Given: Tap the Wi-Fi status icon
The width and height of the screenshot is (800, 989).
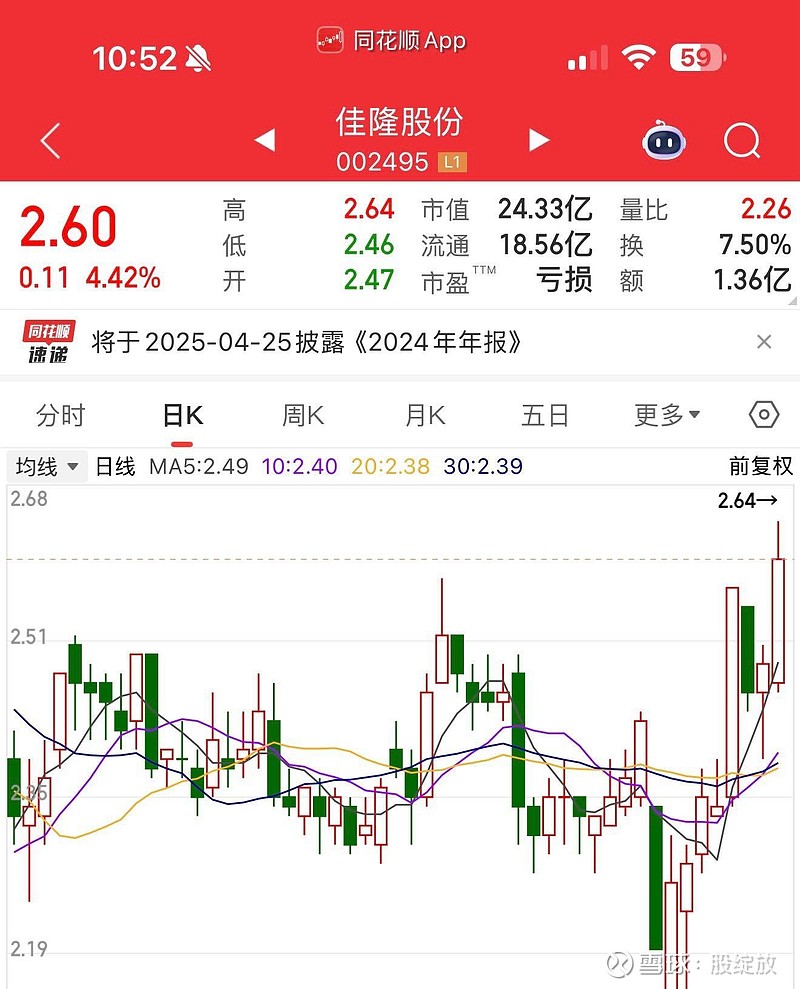Looking at the screenshot, I should pyautogui.click(x=637, y=58).
